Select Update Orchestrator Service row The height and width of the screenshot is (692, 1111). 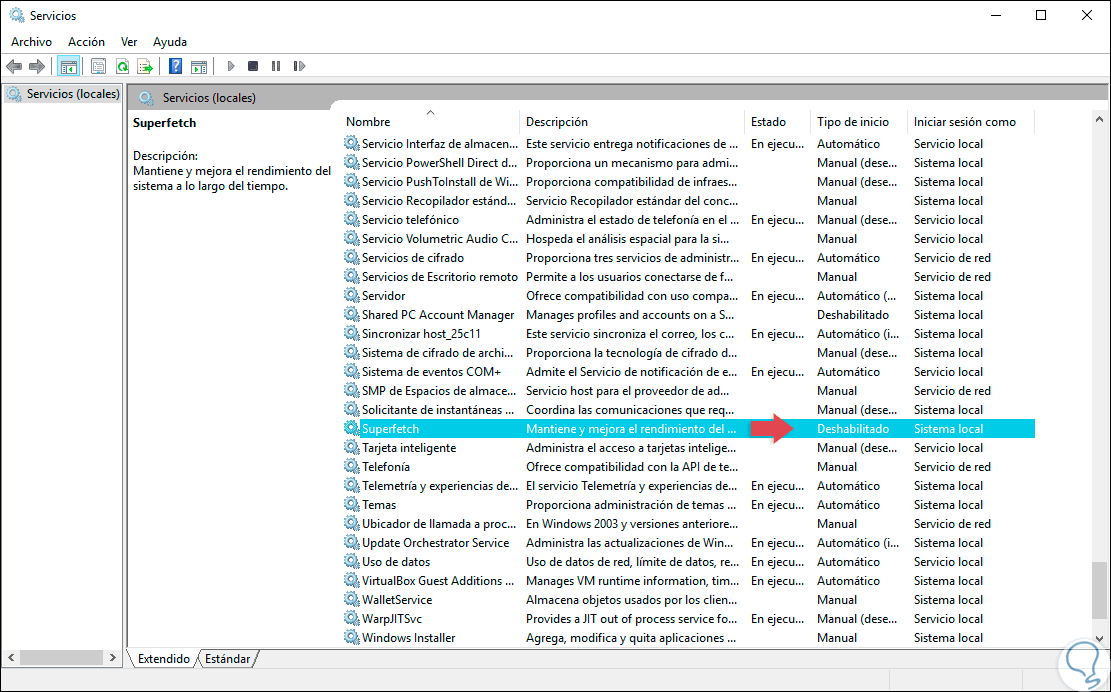(x=689, y=543)
